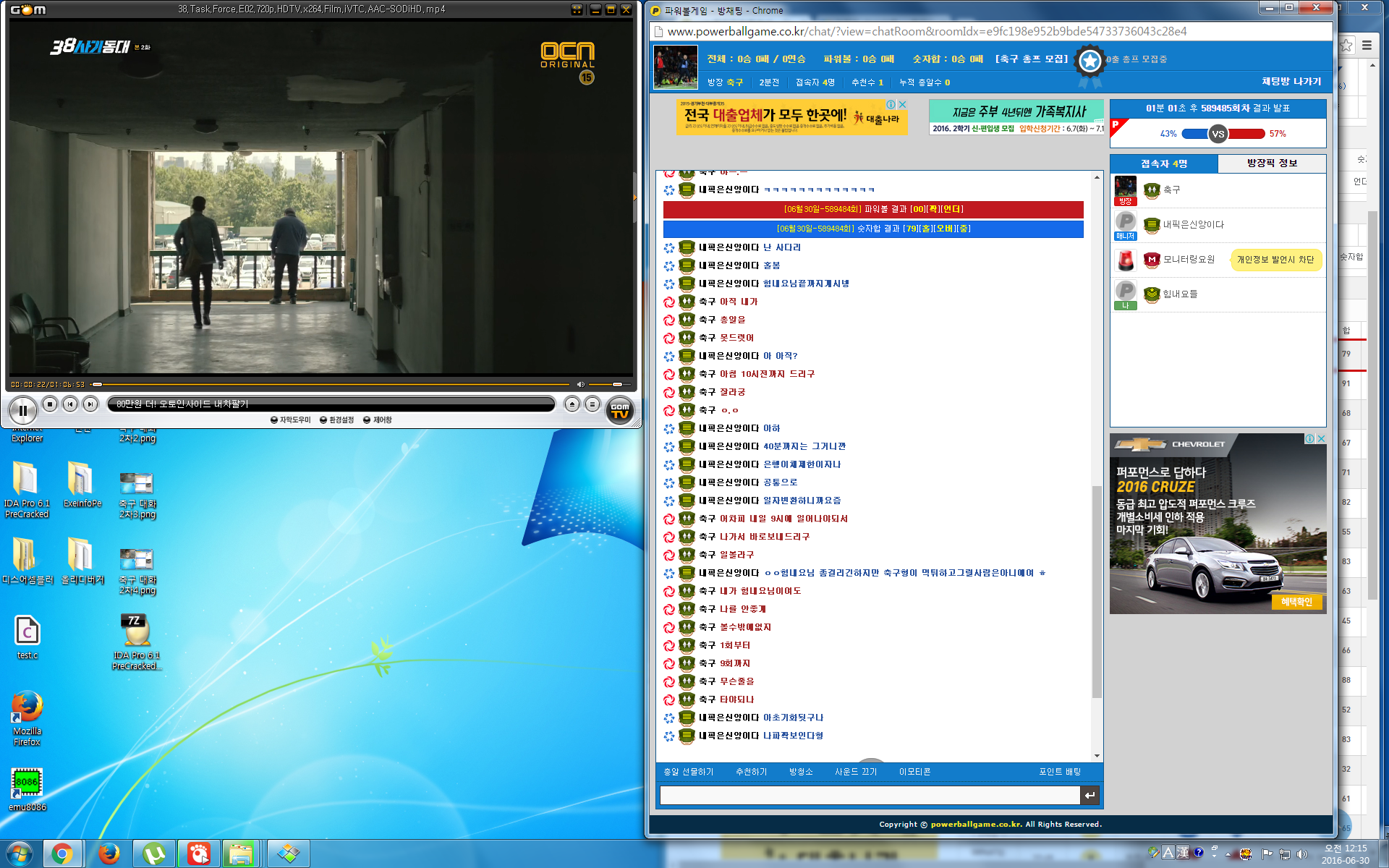1389x868 pixels.
Task: Click the 개인정보 발언시 차단 yellow notice
Action: [x=1275, y=260]
